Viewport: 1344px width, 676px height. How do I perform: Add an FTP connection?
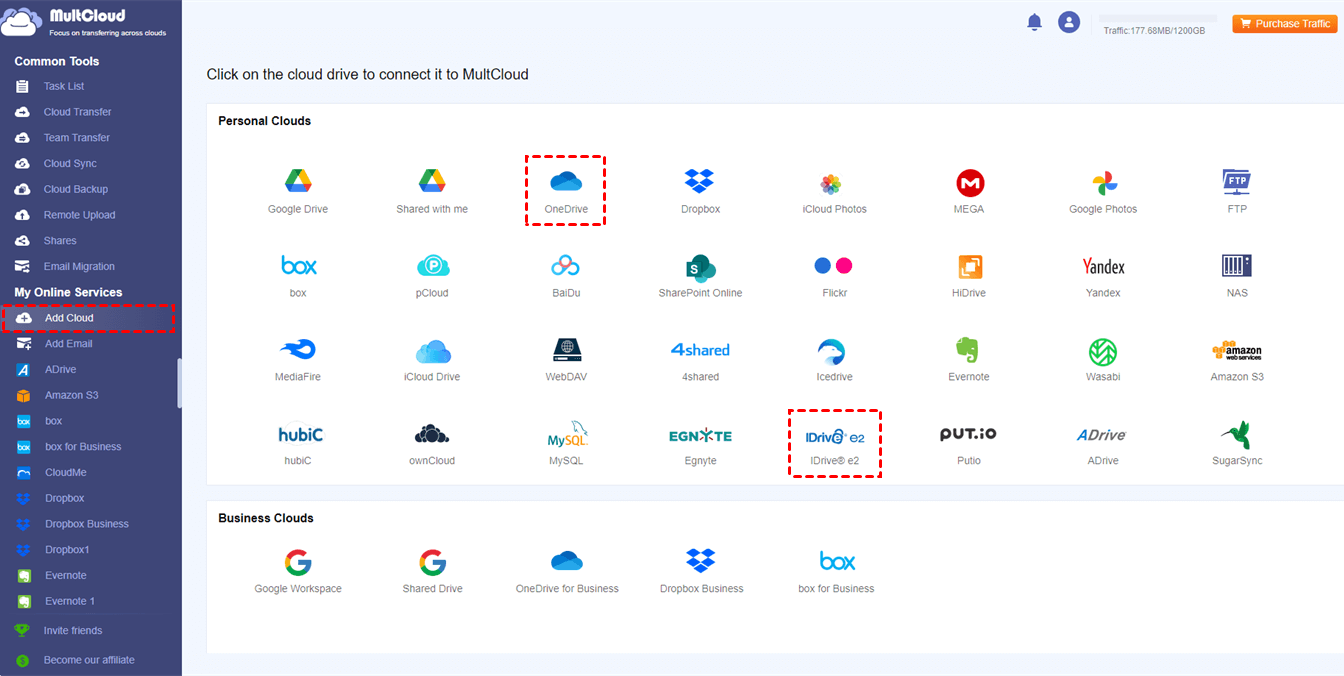[1237, 191]
